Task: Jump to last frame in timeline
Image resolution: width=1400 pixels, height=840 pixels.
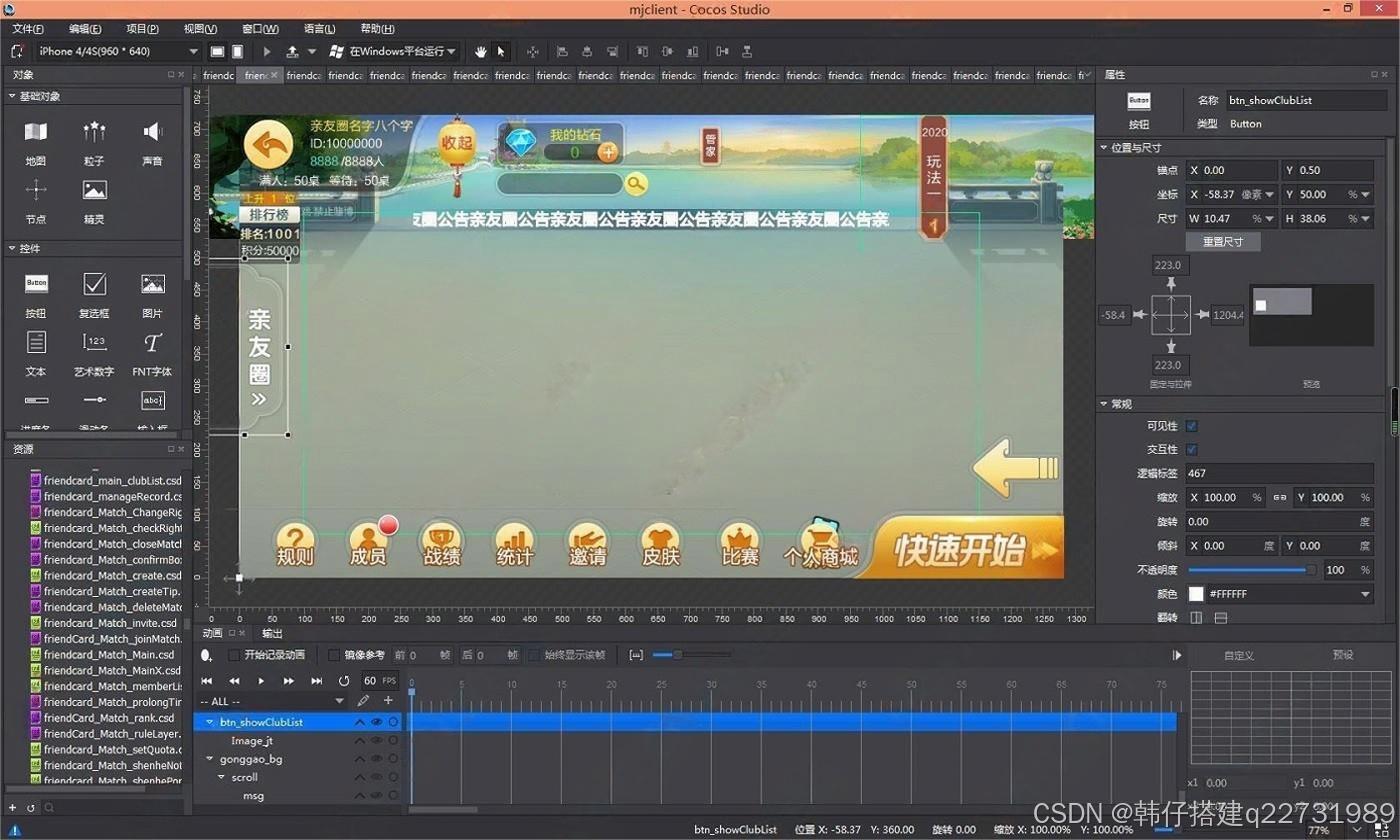Action: click(x=317, y=681)
